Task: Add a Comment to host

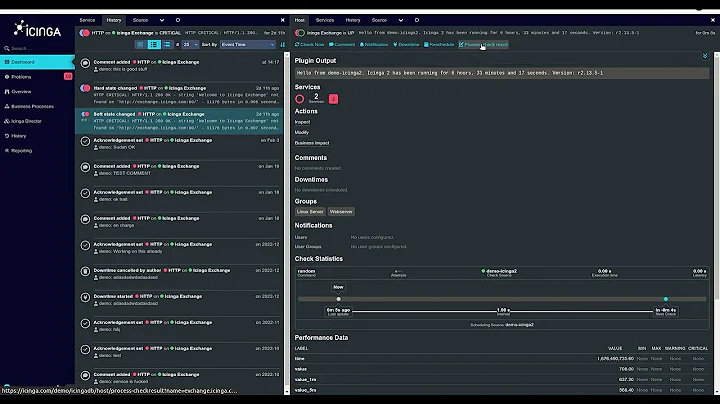Action: pyautogui.click(x=342, y=45)
